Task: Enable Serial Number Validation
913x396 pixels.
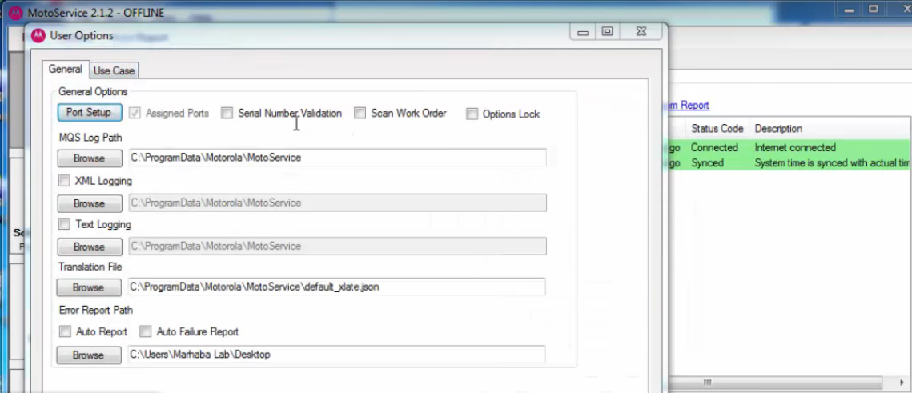Action: pos(227,113)
